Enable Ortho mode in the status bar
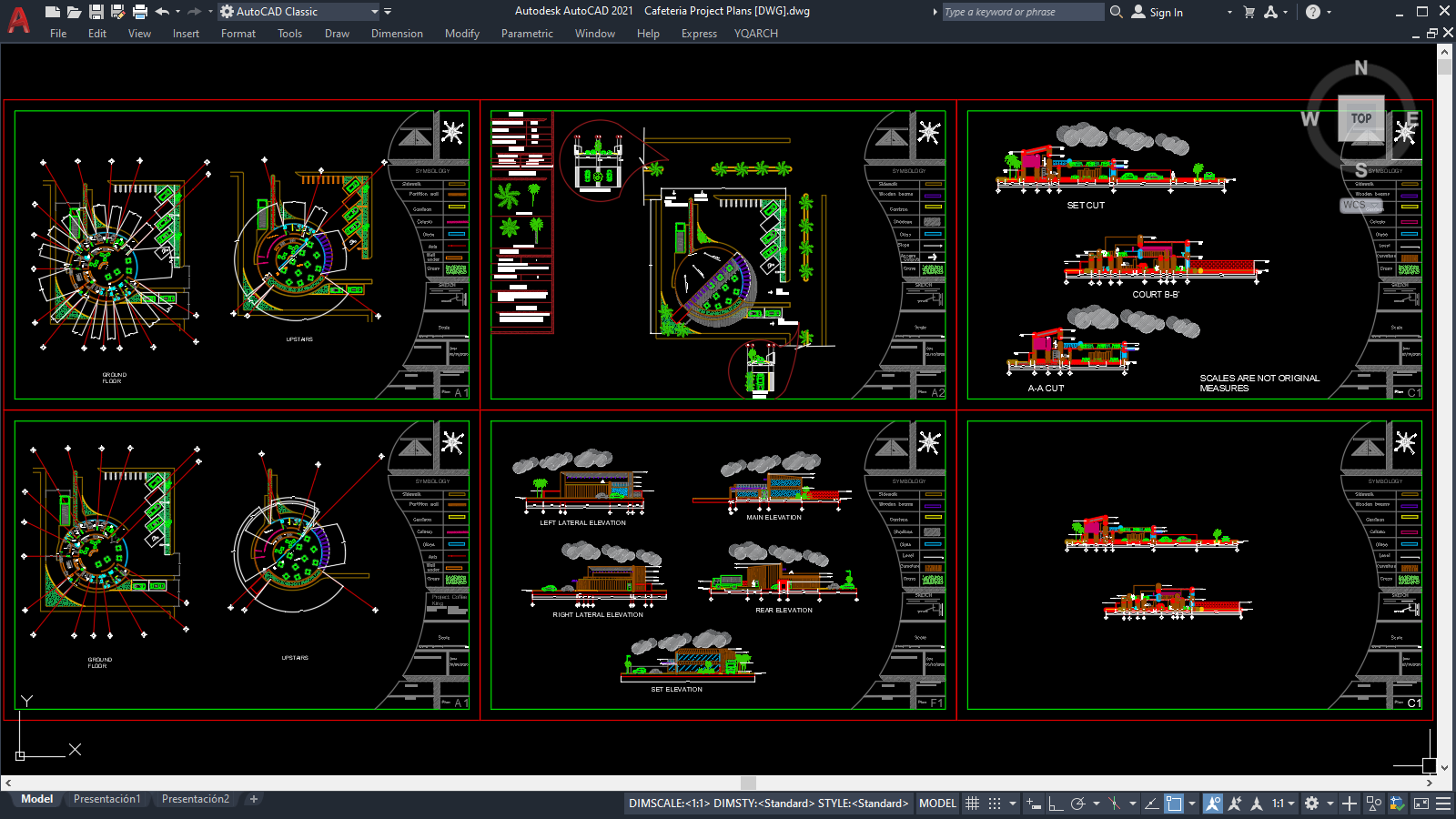This screenshot has height=819, width=1456. click(x=1056, y=804)
